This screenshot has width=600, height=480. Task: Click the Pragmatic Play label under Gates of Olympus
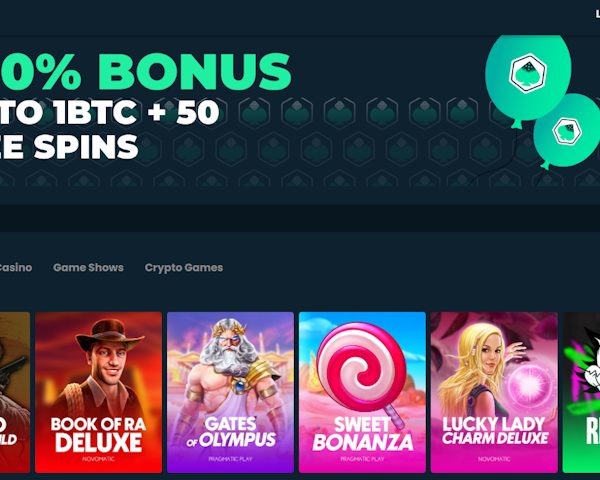pyautogui.click(x=230, y=459)
